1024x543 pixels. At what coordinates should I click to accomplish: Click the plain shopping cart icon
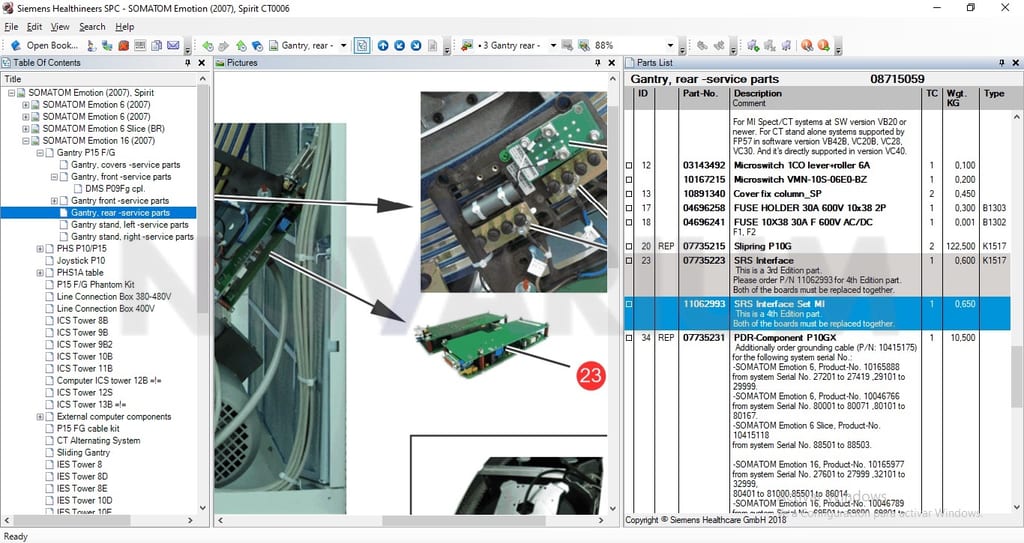(786, 45)
